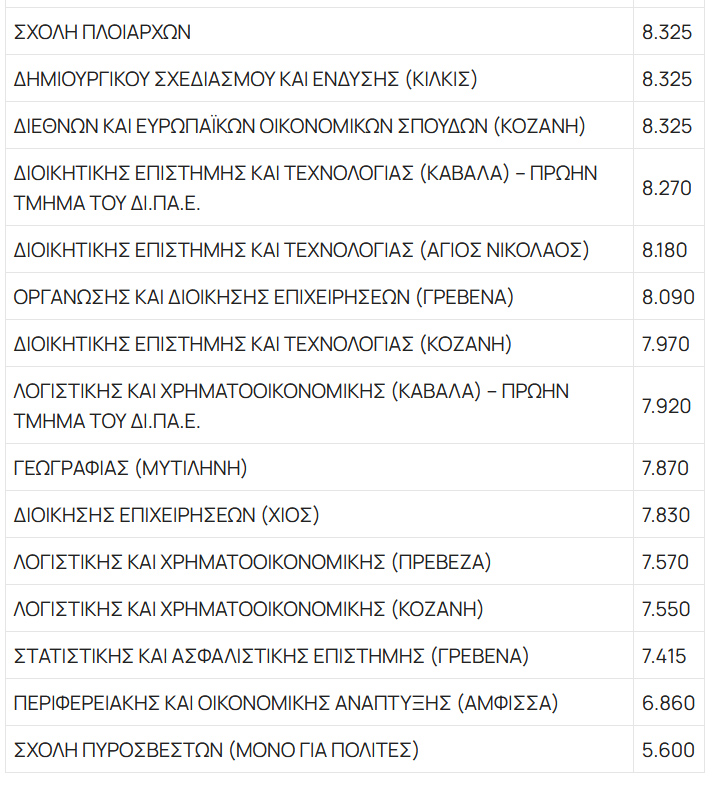
Task: Click the 5.600 score for ΣΧΟΛΗ ΠΥΡΟΣΒΕΣΤΩΝ
Action: (667, 750)
